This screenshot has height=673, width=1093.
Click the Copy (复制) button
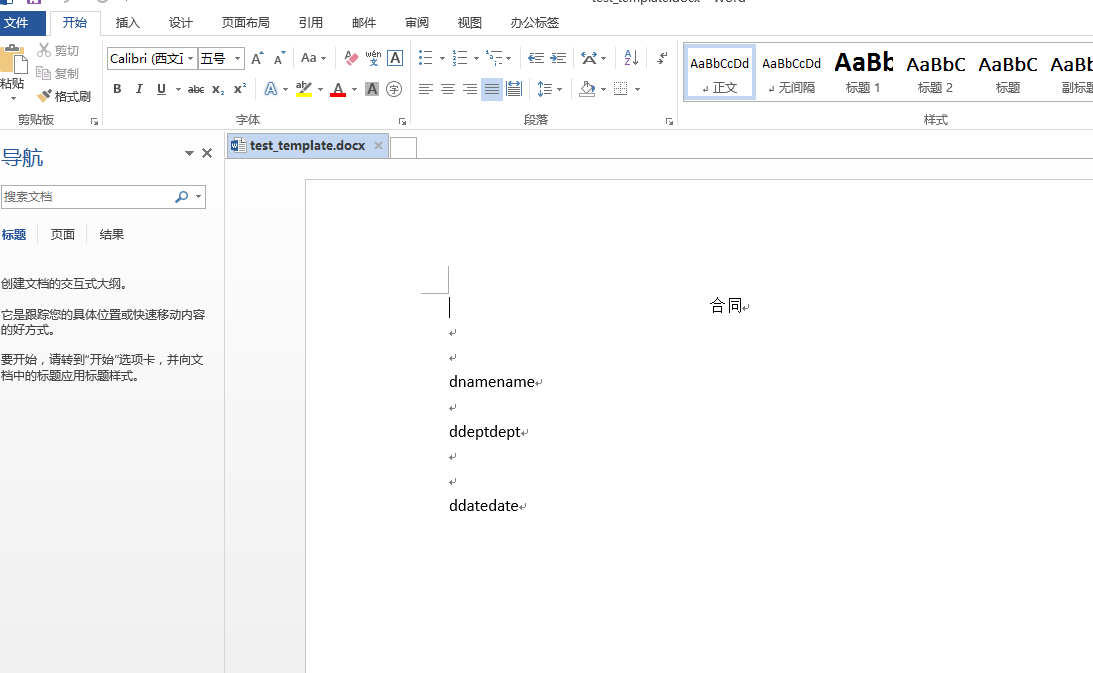[58, 73]
